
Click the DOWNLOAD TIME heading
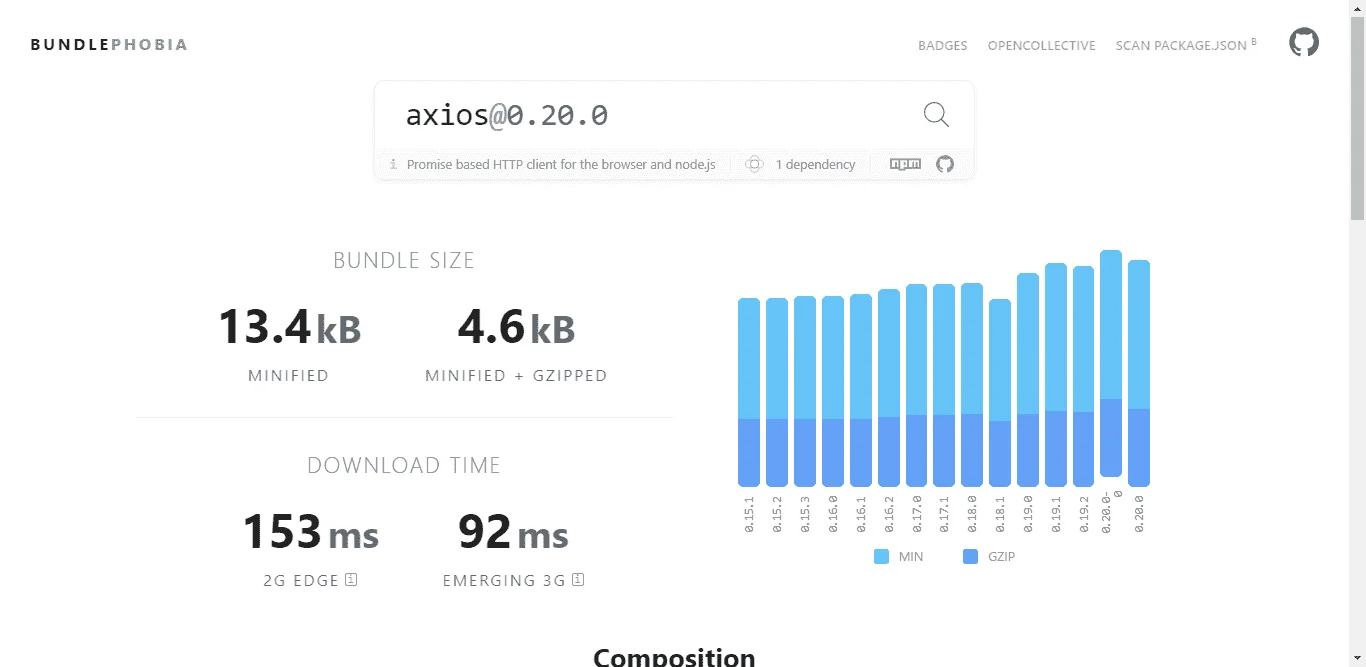(x=404, y=465)
